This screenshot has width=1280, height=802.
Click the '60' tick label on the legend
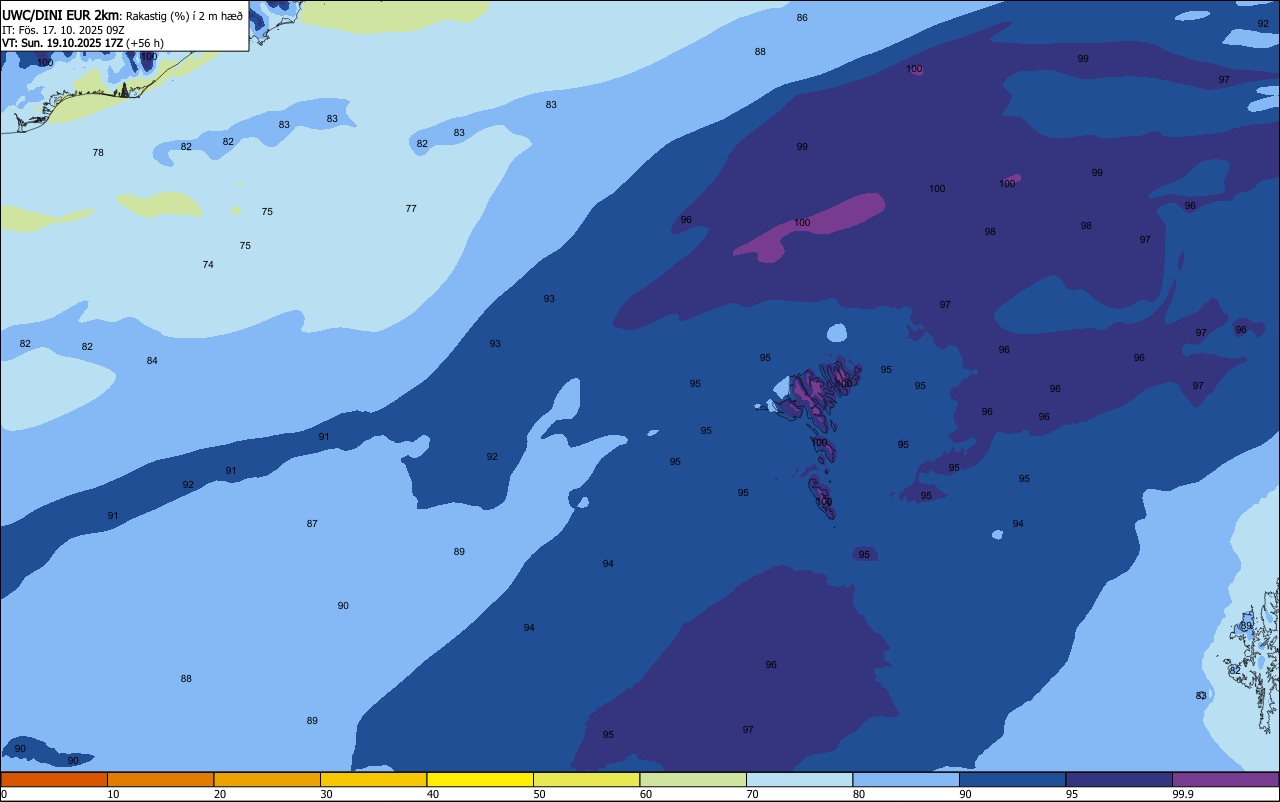click(x=646, y=794)
